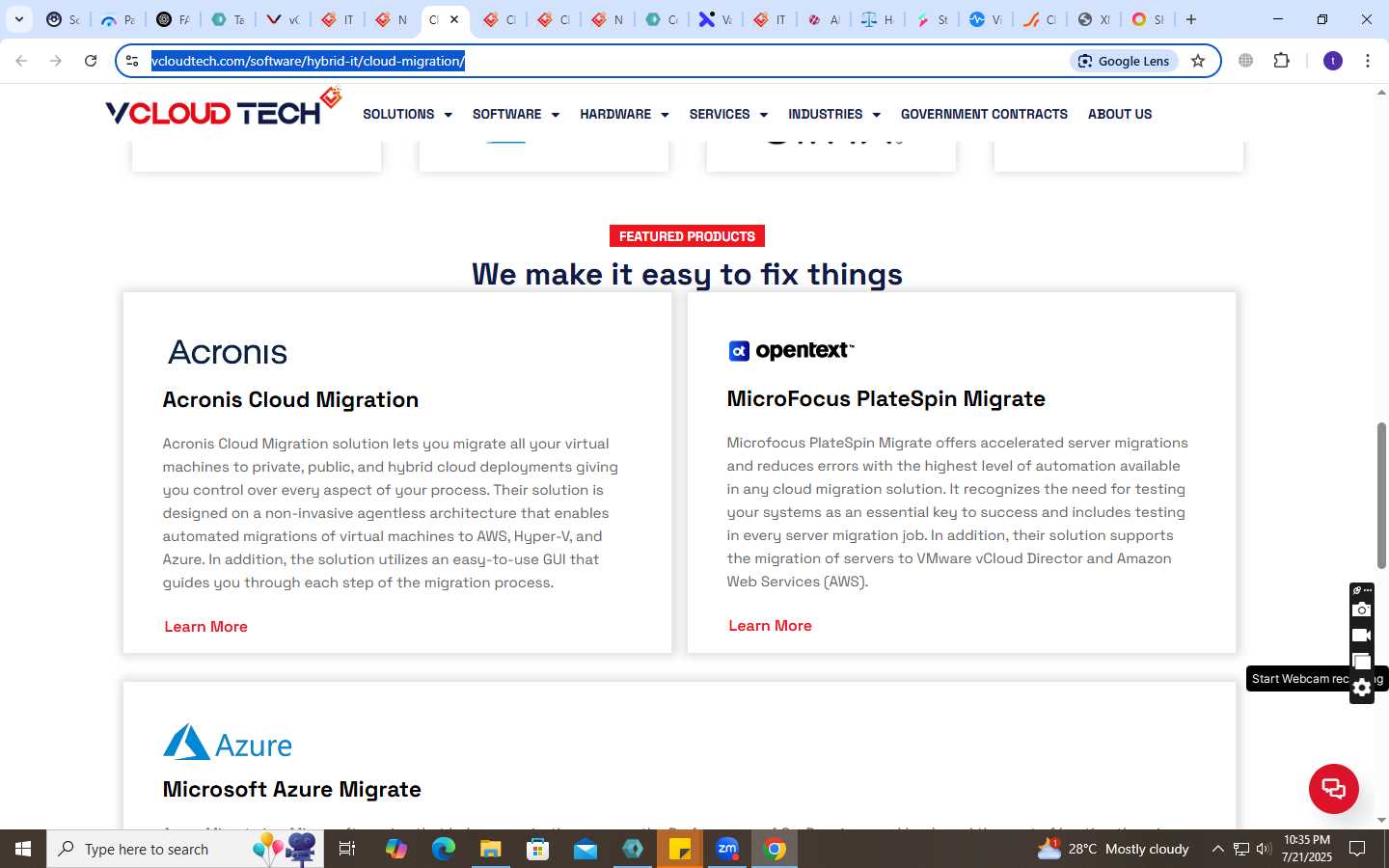Switch to the tab with the globe icon
The width and height of the screenshot is (1389, 868).
pyautogui.click(x=1093, y=19)
